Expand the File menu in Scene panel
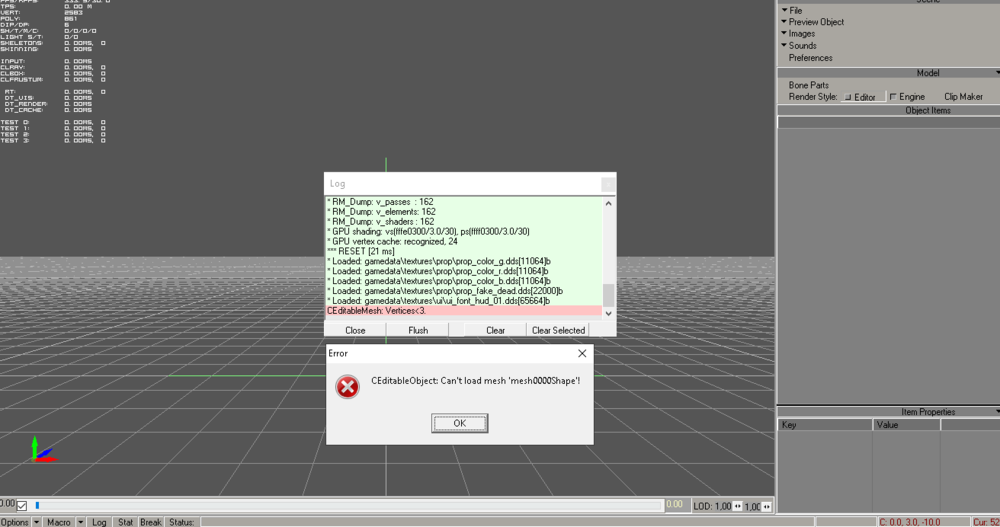The height and width of the screenshot is (527, 1000). [795, 10]
